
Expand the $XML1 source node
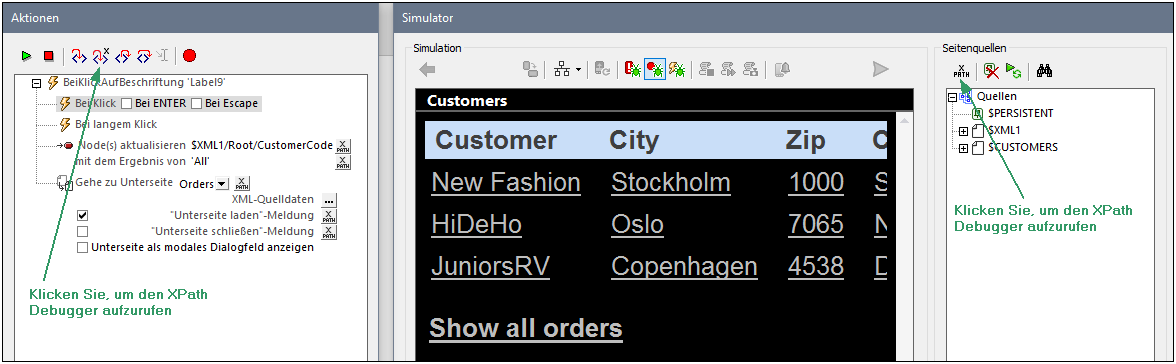coord(964,131)
